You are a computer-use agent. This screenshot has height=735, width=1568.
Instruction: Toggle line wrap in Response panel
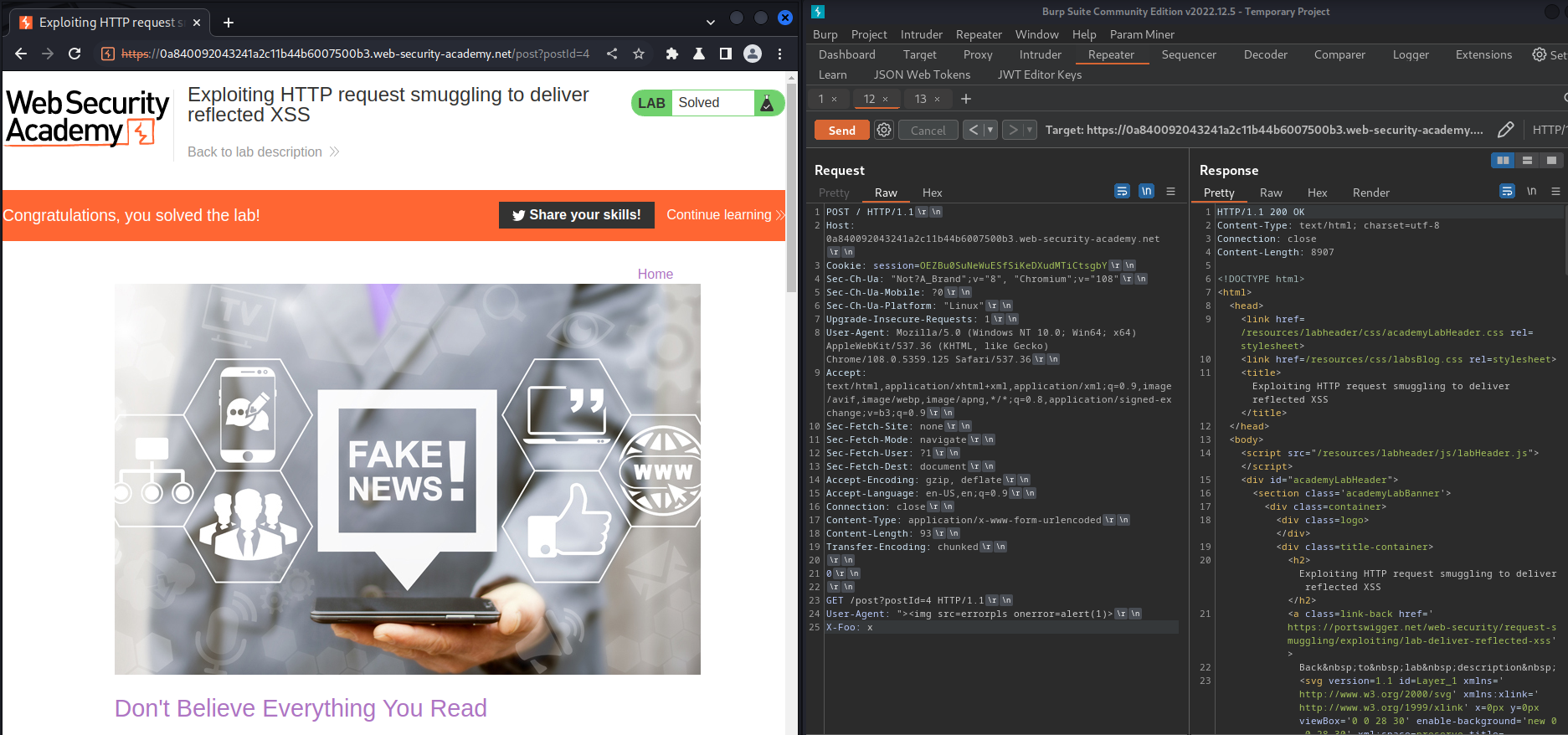point(1507,192)
